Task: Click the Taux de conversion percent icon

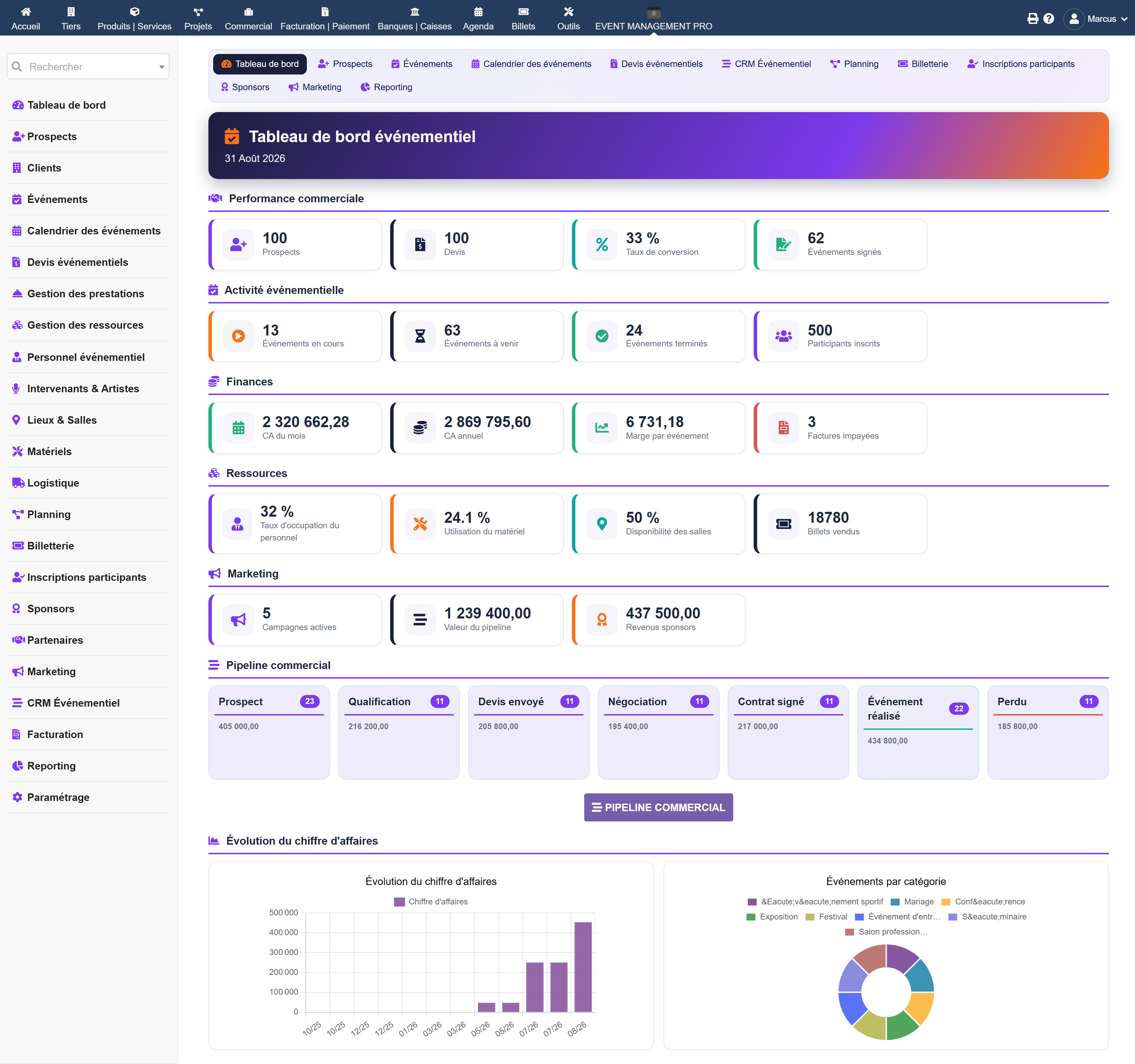Action: 602,244
